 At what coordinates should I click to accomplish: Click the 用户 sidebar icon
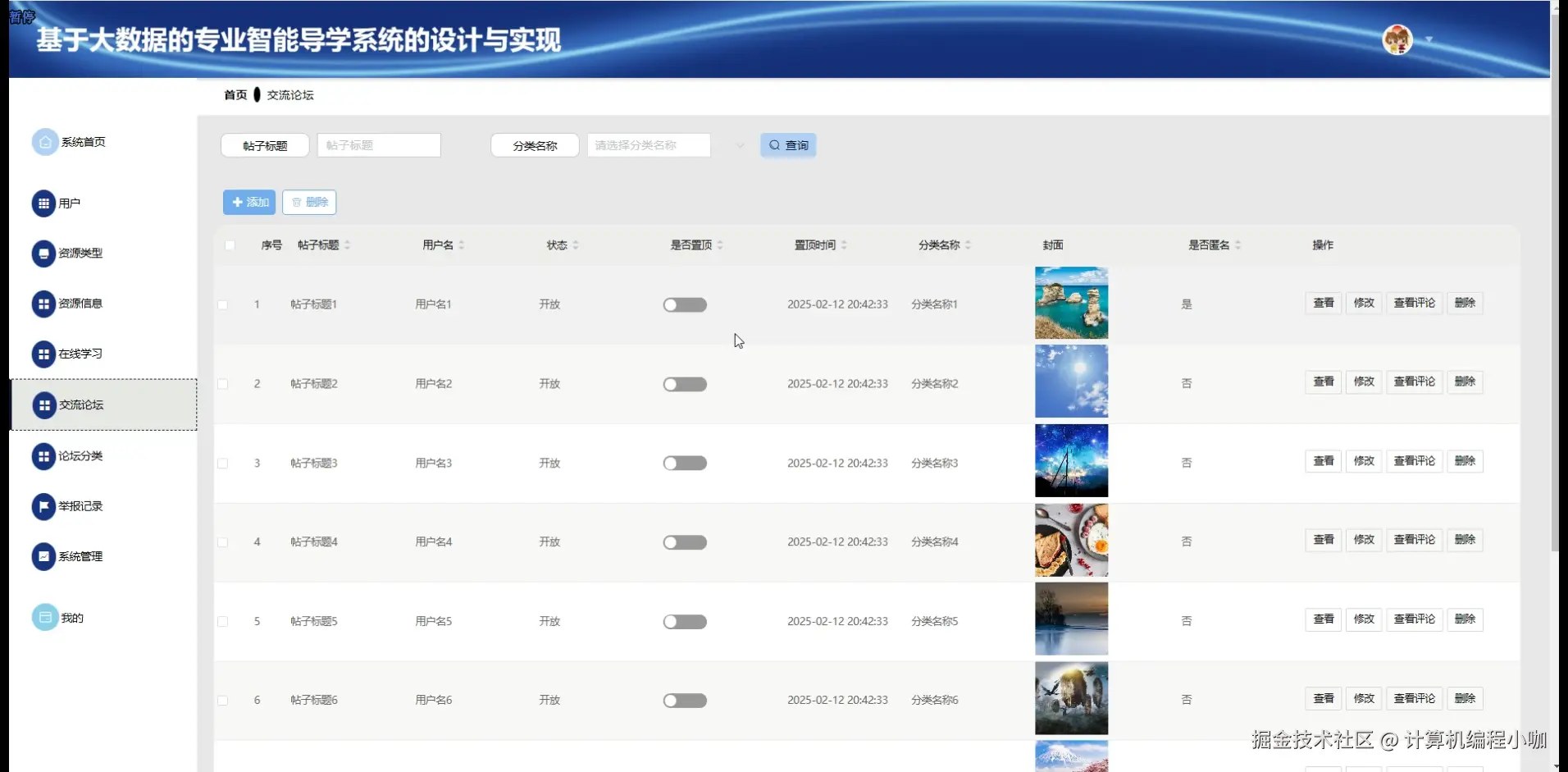click(43, 203)
